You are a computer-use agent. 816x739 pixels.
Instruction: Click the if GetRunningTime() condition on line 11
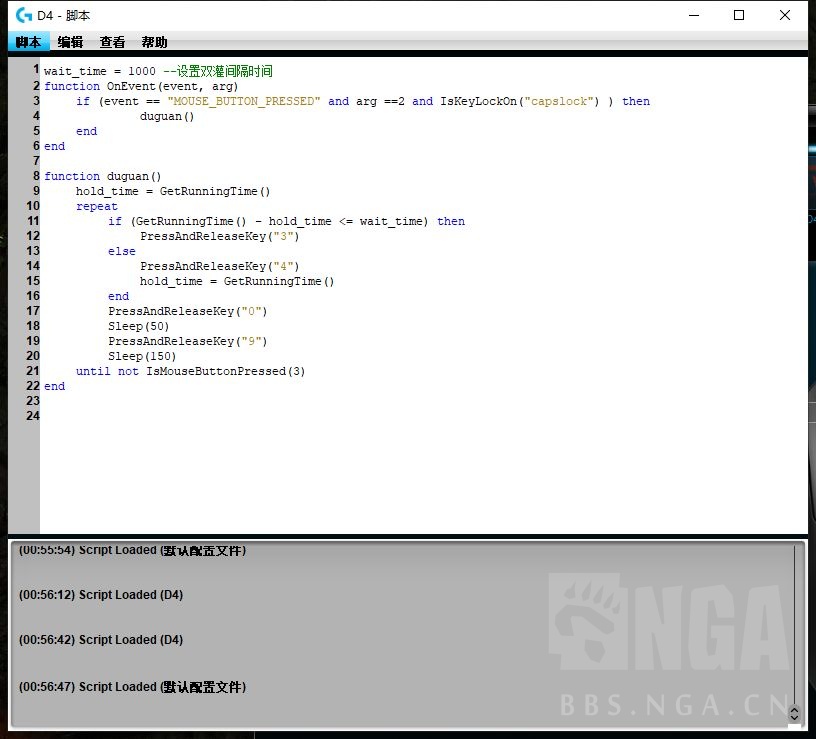coord(286,221)
